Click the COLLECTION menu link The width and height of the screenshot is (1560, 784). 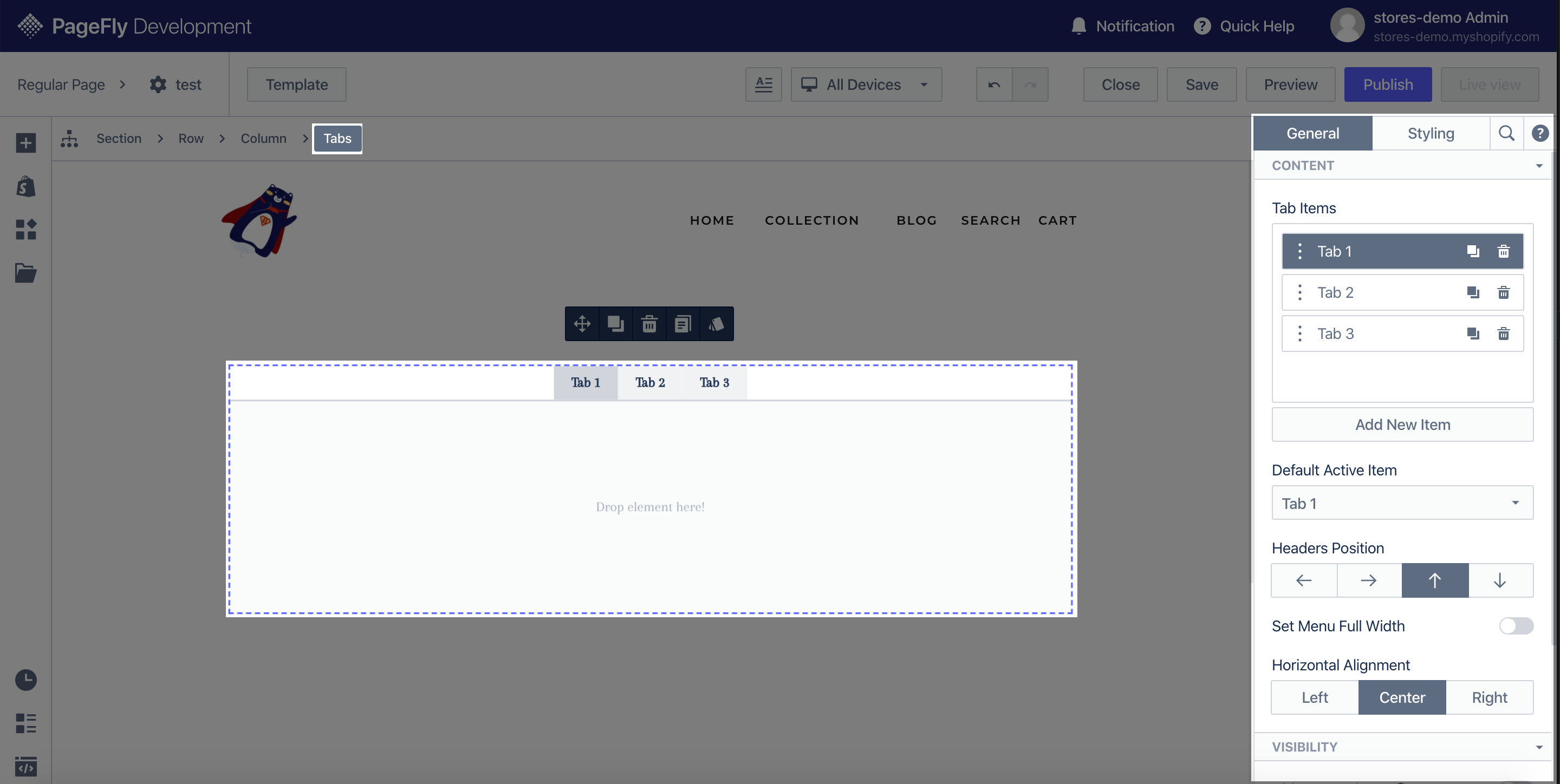click(x=811, y=220)
